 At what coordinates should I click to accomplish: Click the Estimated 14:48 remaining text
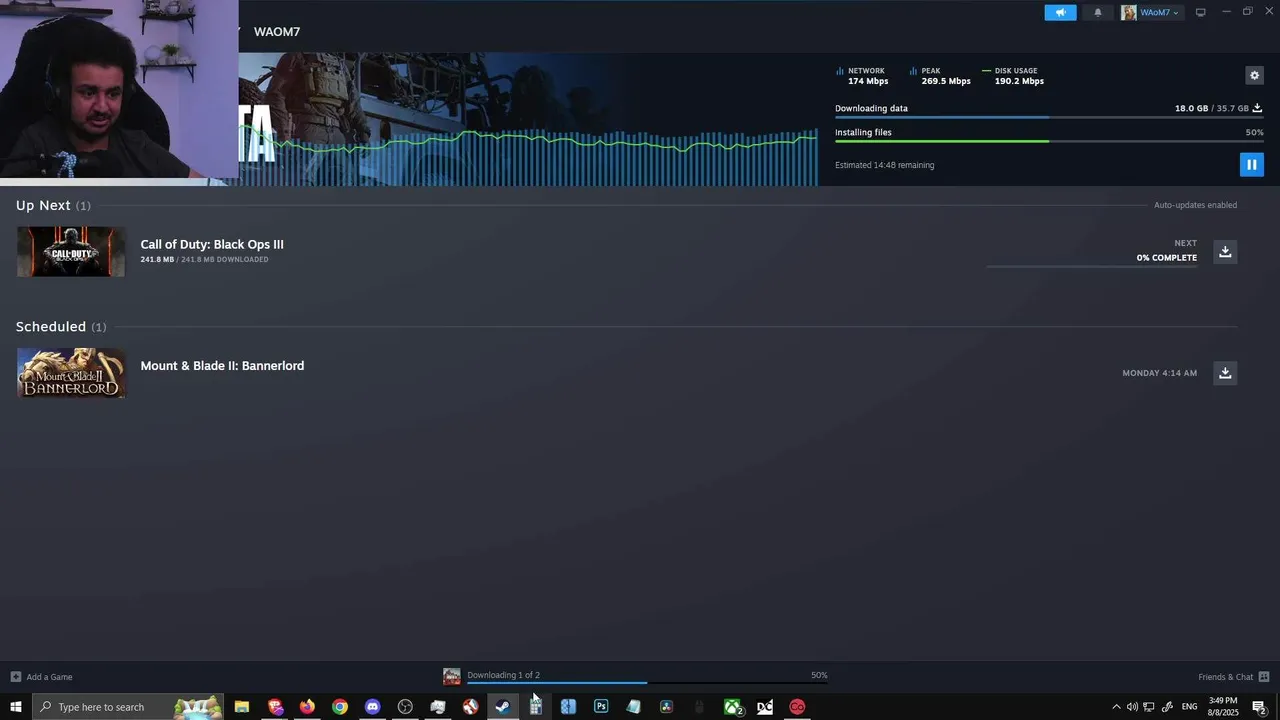point(884,165)
